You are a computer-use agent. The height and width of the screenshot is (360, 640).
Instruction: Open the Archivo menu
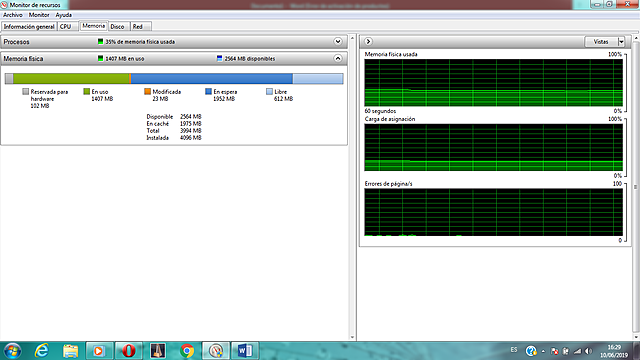[13, 15]
